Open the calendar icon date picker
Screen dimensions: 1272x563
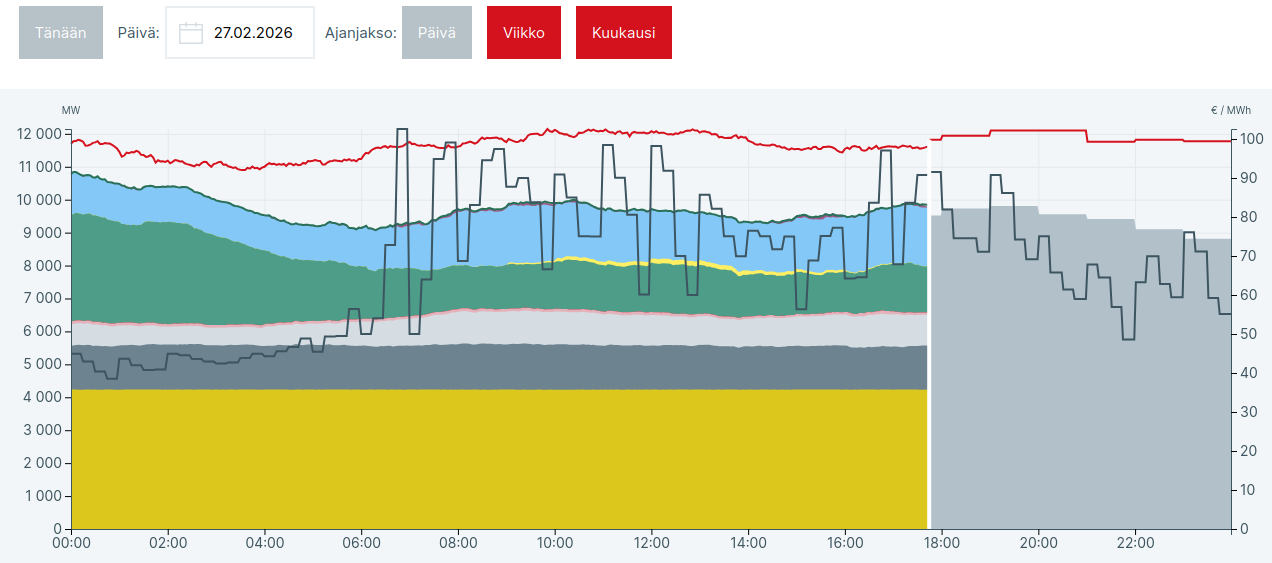tap(191, 33)
